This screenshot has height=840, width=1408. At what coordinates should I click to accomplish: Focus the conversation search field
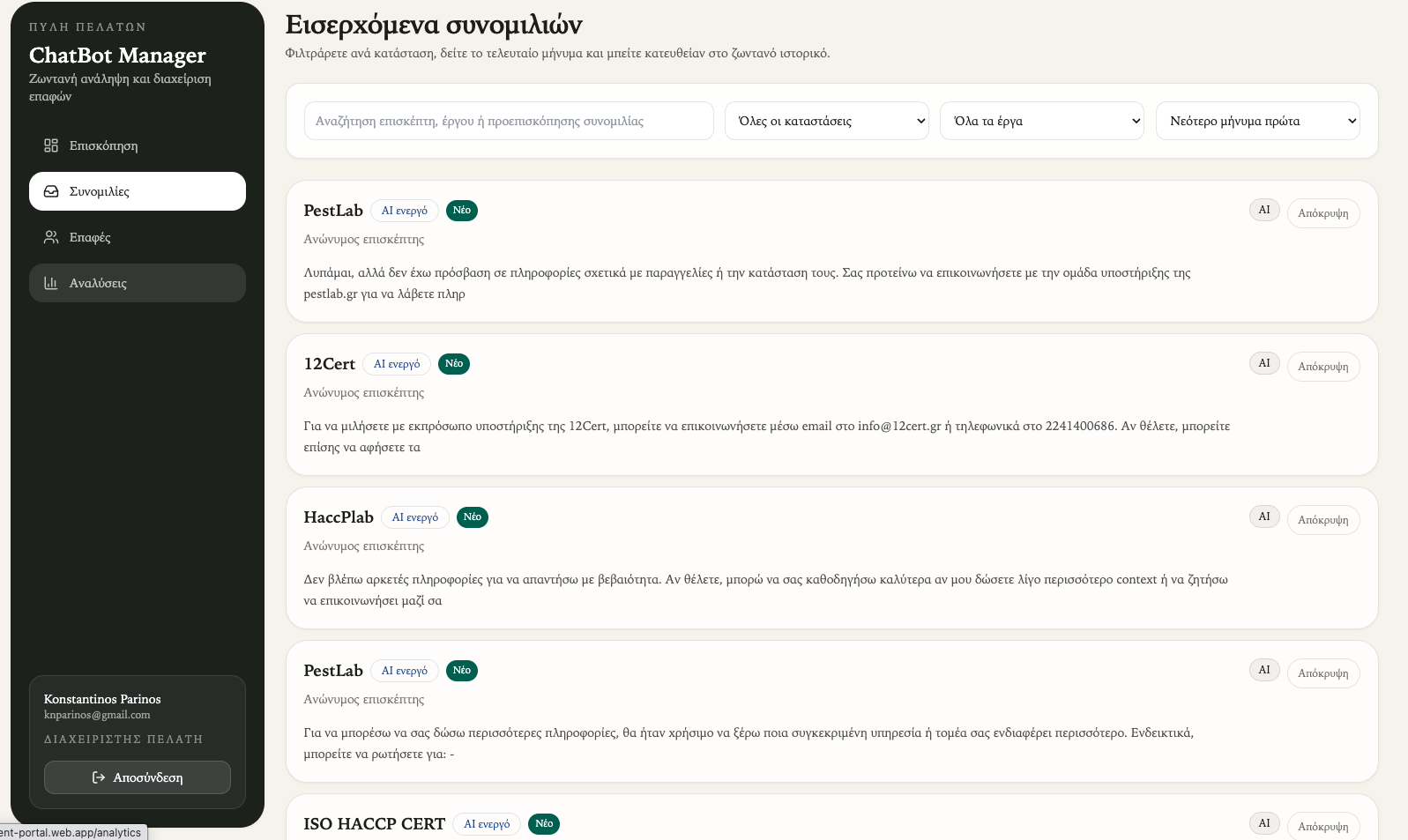pos(509,121)
